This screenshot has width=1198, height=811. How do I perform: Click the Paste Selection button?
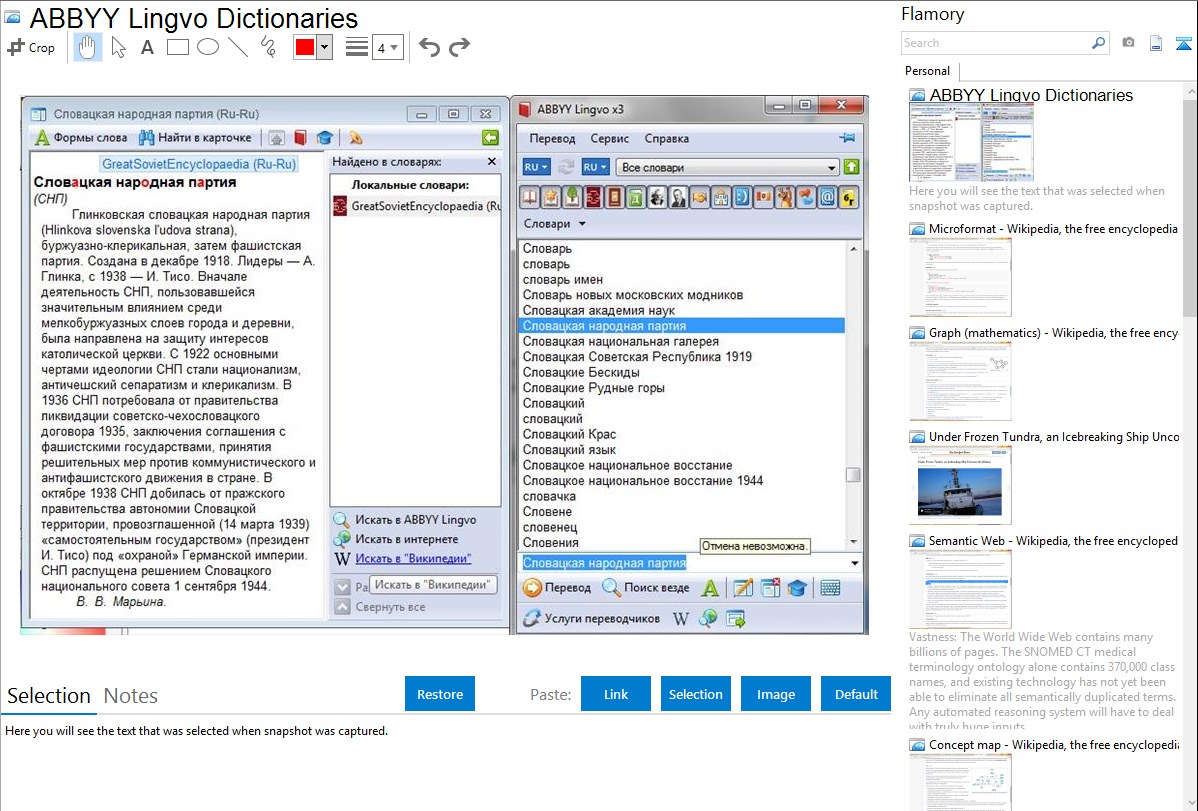[x=695, y=694]
